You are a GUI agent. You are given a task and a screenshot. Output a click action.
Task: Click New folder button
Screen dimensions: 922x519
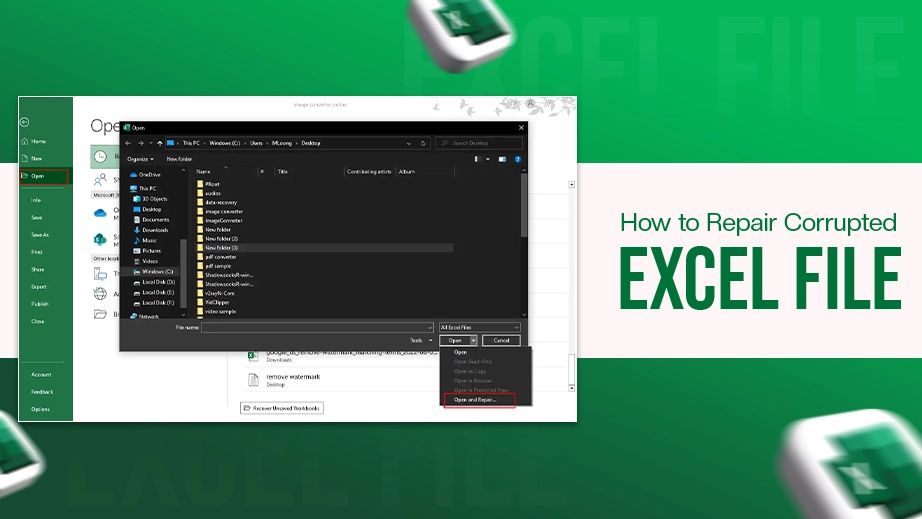[x=179, y=159]
